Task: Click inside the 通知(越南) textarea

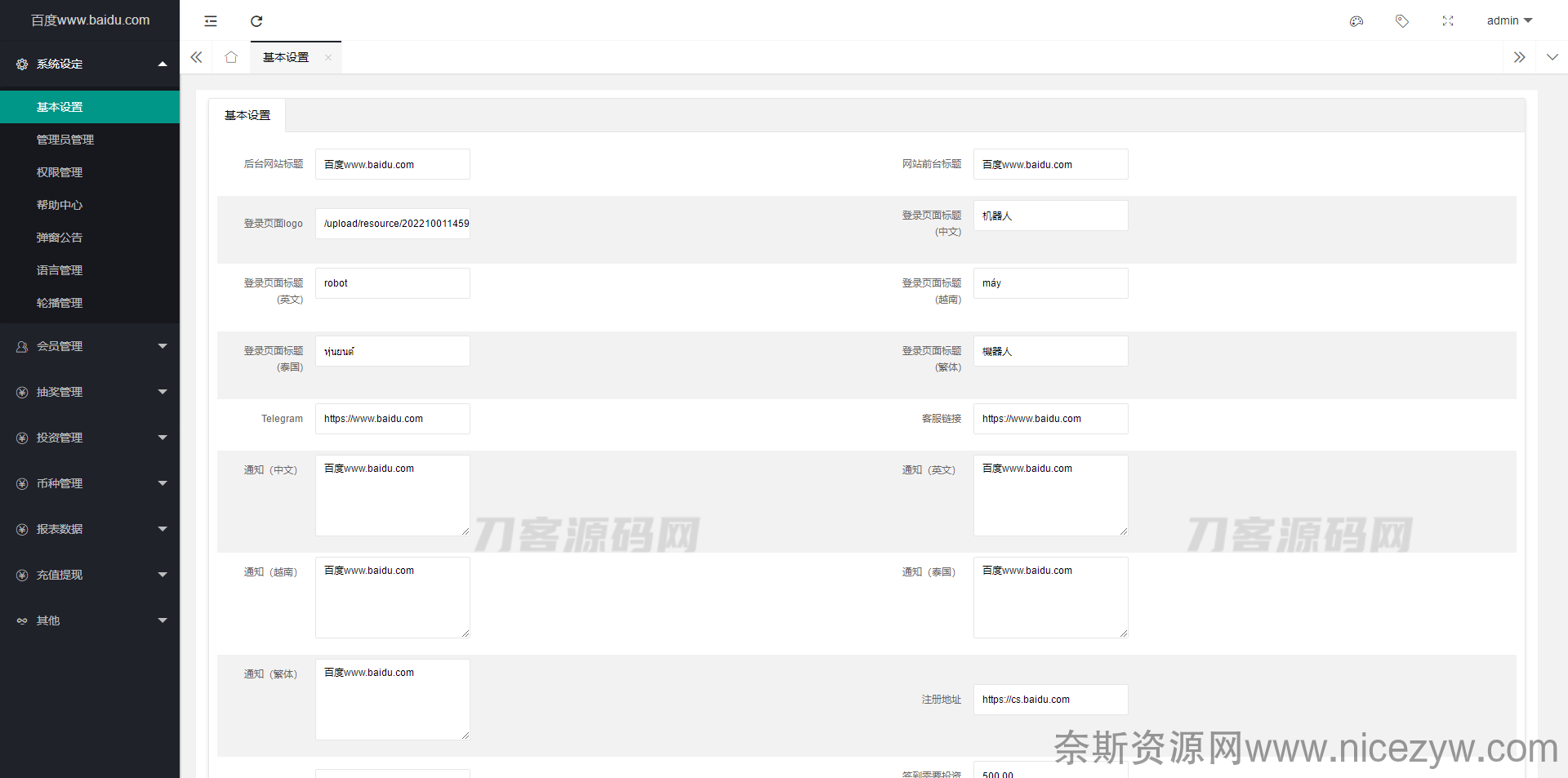Action: [393, 598]
